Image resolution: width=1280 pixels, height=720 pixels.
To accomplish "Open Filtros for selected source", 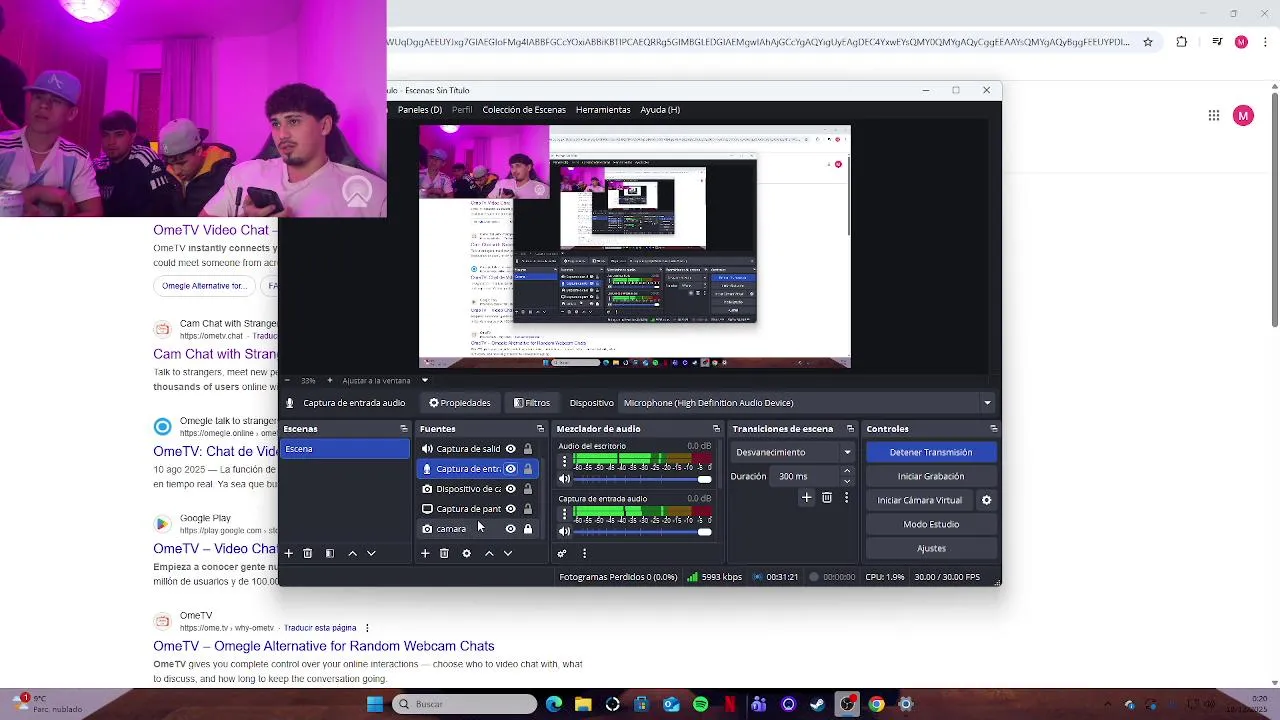I will [x=532, y=403].
